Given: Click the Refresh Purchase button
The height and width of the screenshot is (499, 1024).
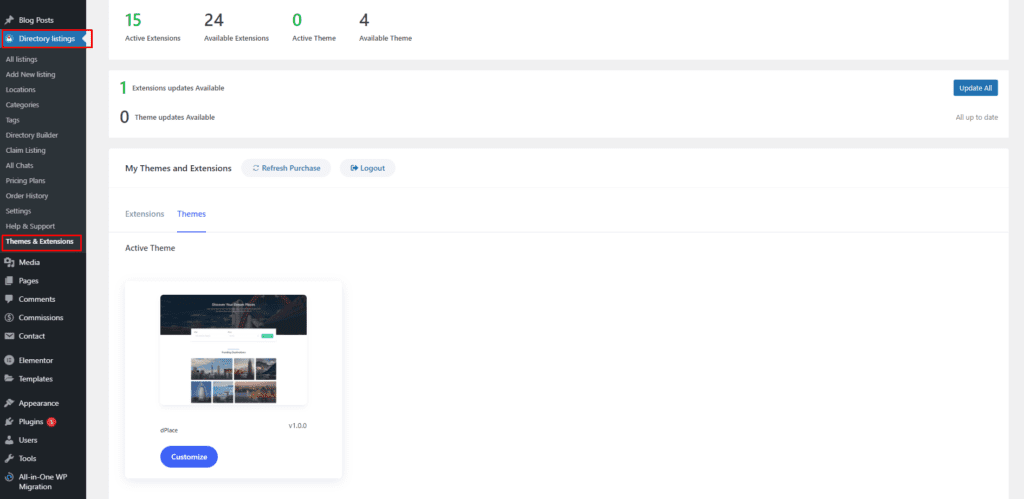Looking at the screenshot, I should 286,168.
